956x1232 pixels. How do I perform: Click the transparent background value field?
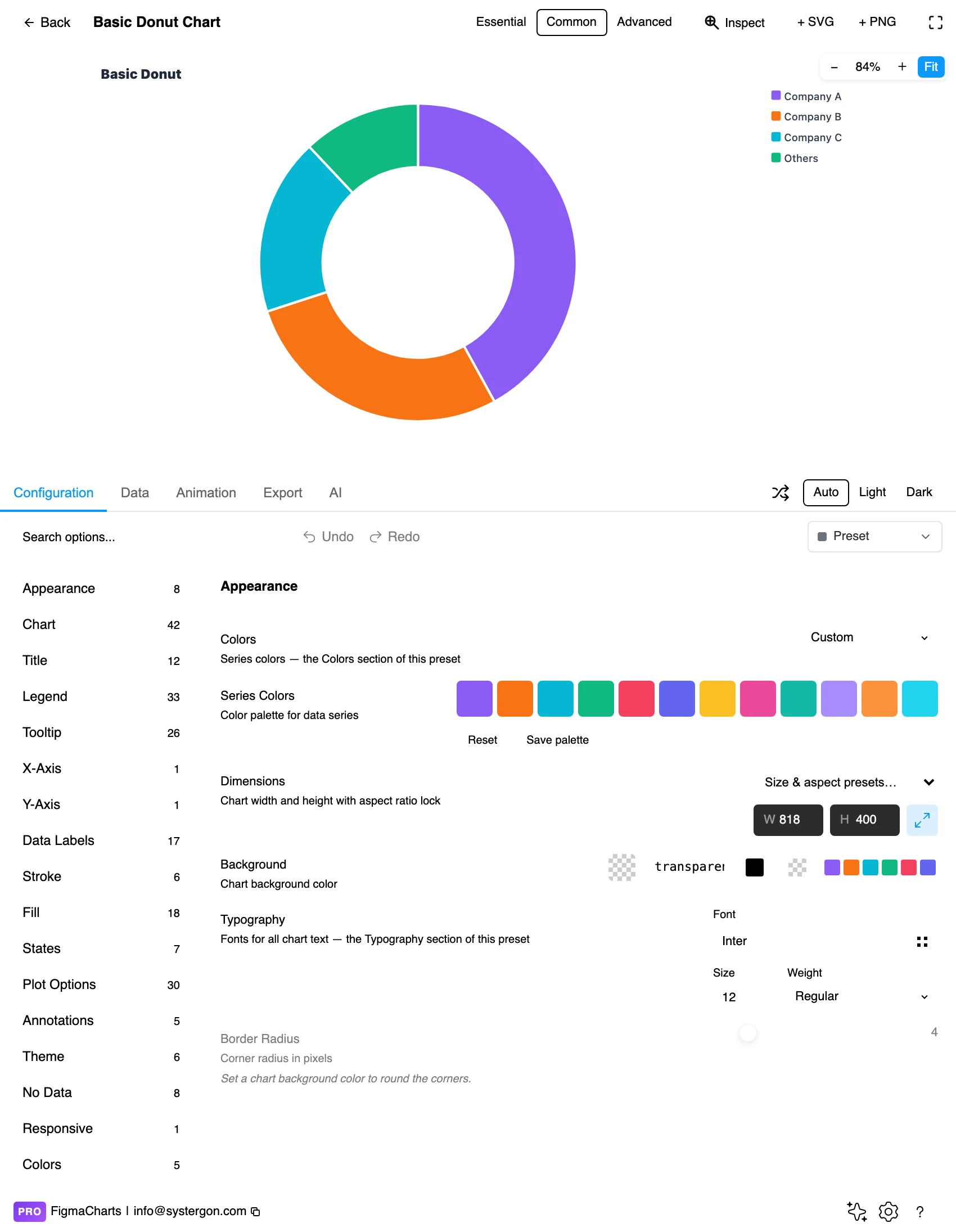pyautogui.click(x=689, y=867)
